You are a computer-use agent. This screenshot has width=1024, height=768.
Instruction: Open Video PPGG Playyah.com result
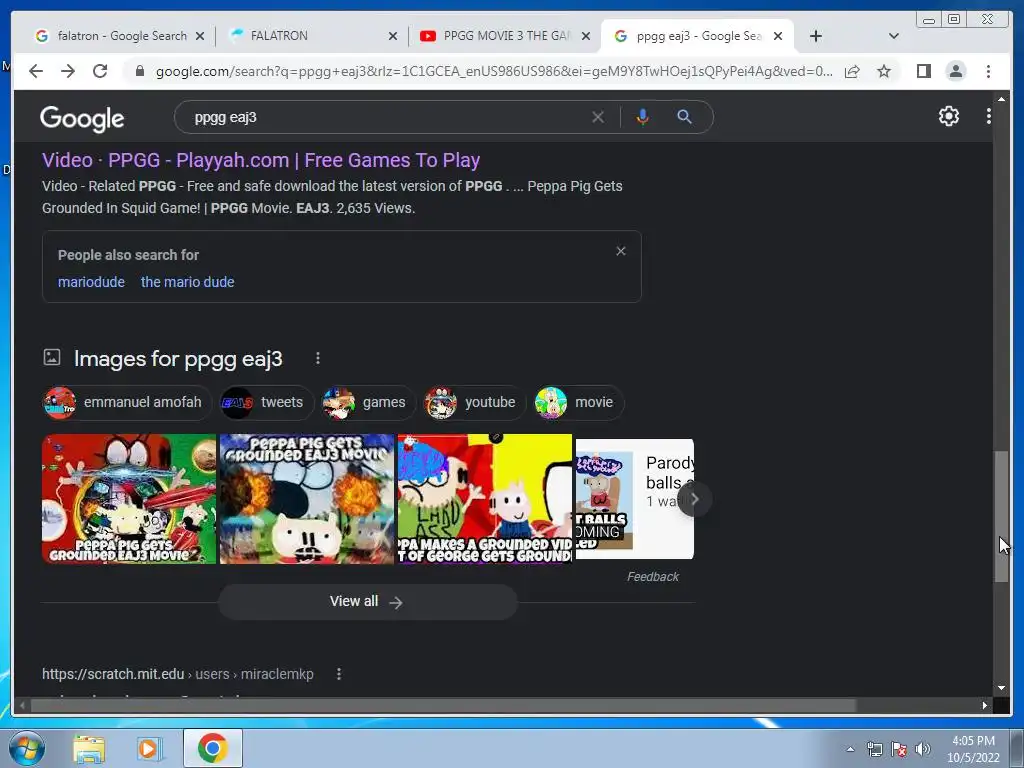(x=261, y=160)
